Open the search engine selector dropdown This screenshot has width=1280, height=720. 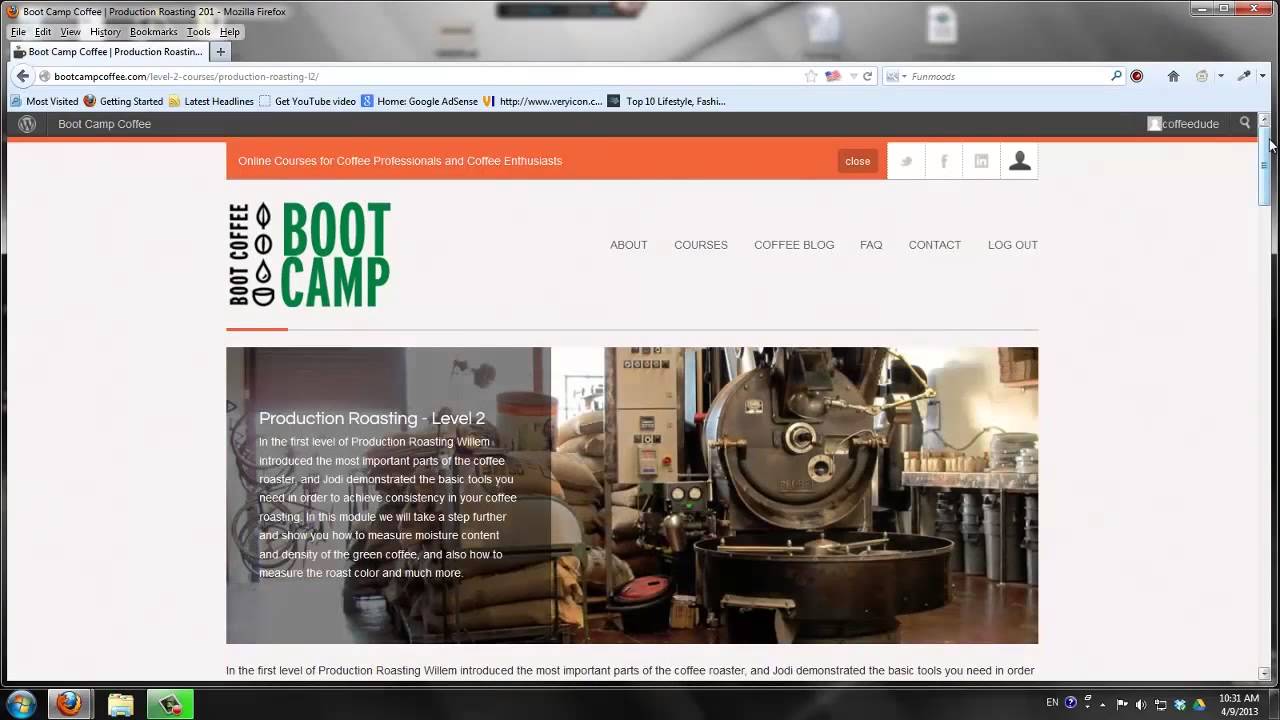click(x=894, y=76)
